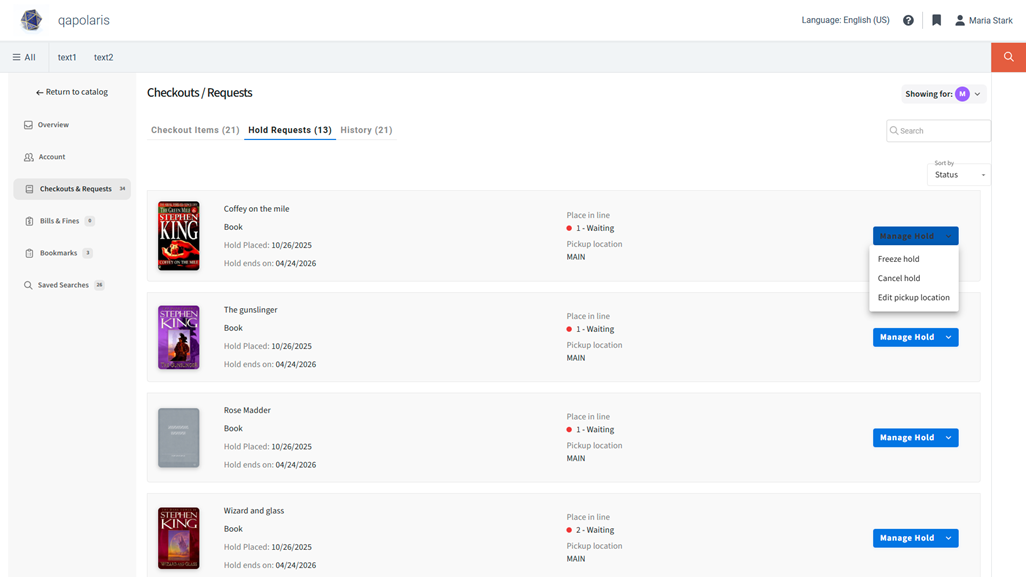Click Manage Hold for Rose Madder
Screen dimensions: 1026x577
coord(906,438)
